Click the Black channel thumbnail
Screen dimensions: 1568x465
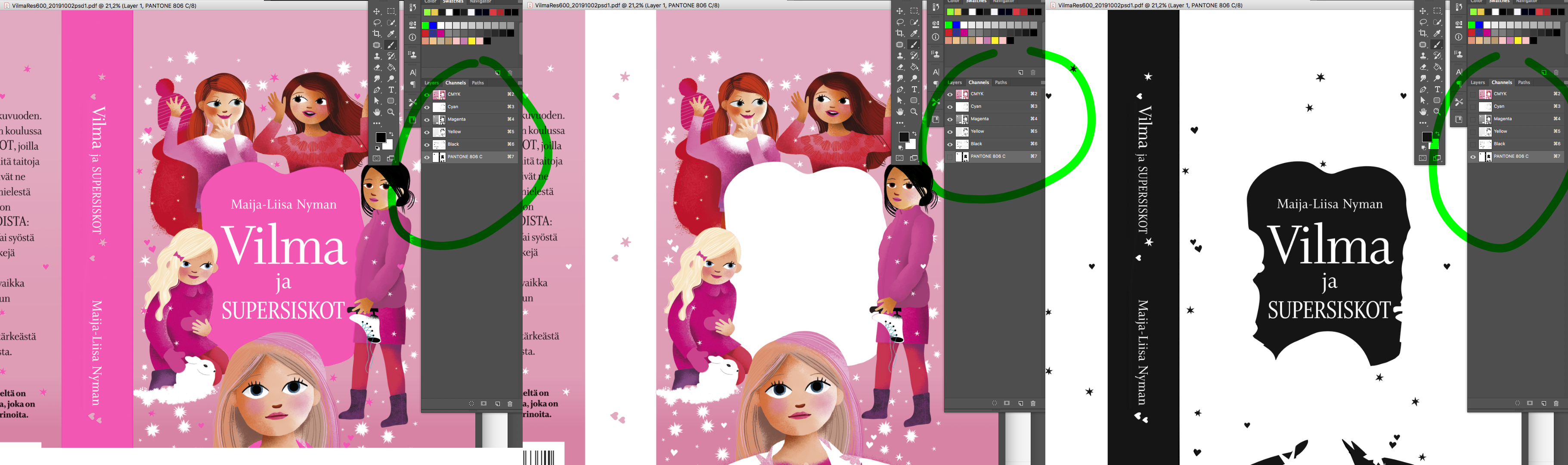439,144
